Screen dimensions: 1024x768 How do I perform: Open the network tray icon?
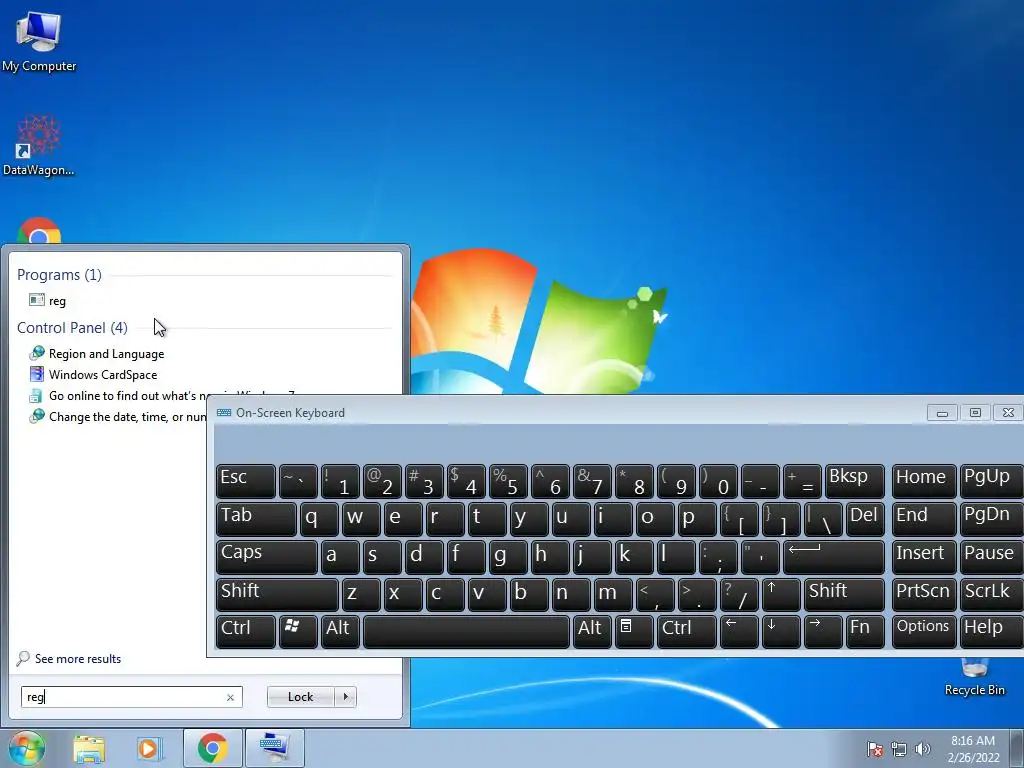point(899,749)
